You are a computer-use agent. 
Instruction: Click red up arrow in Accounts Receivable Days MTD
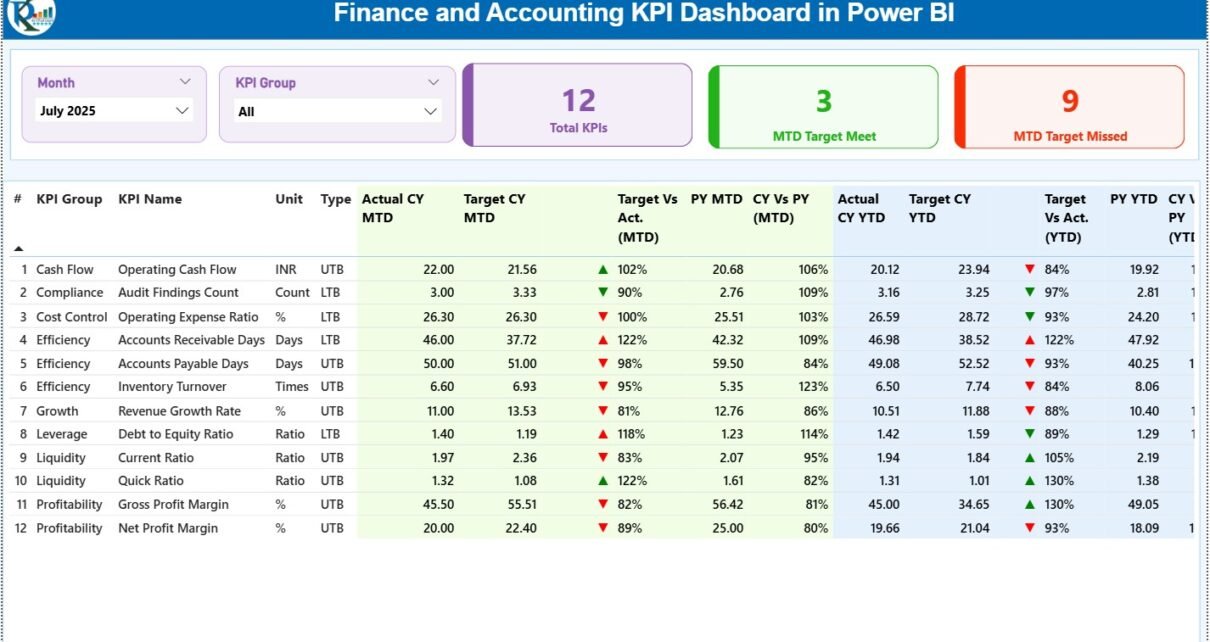pos(602,340)
